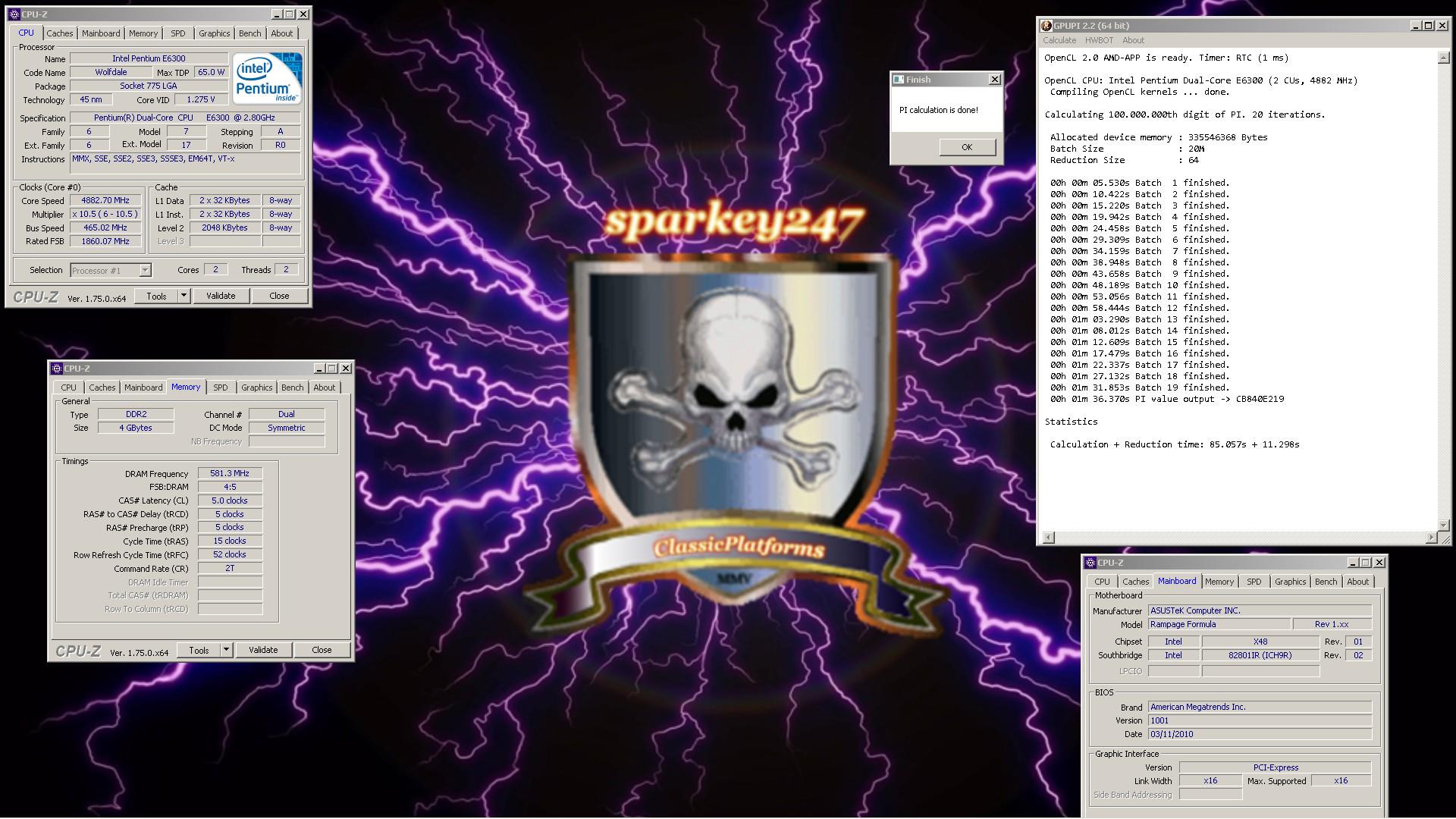This screenshot has height=819, width=1456.
Task: Click the Rampage Formula model field
Action: (1219, 625)
